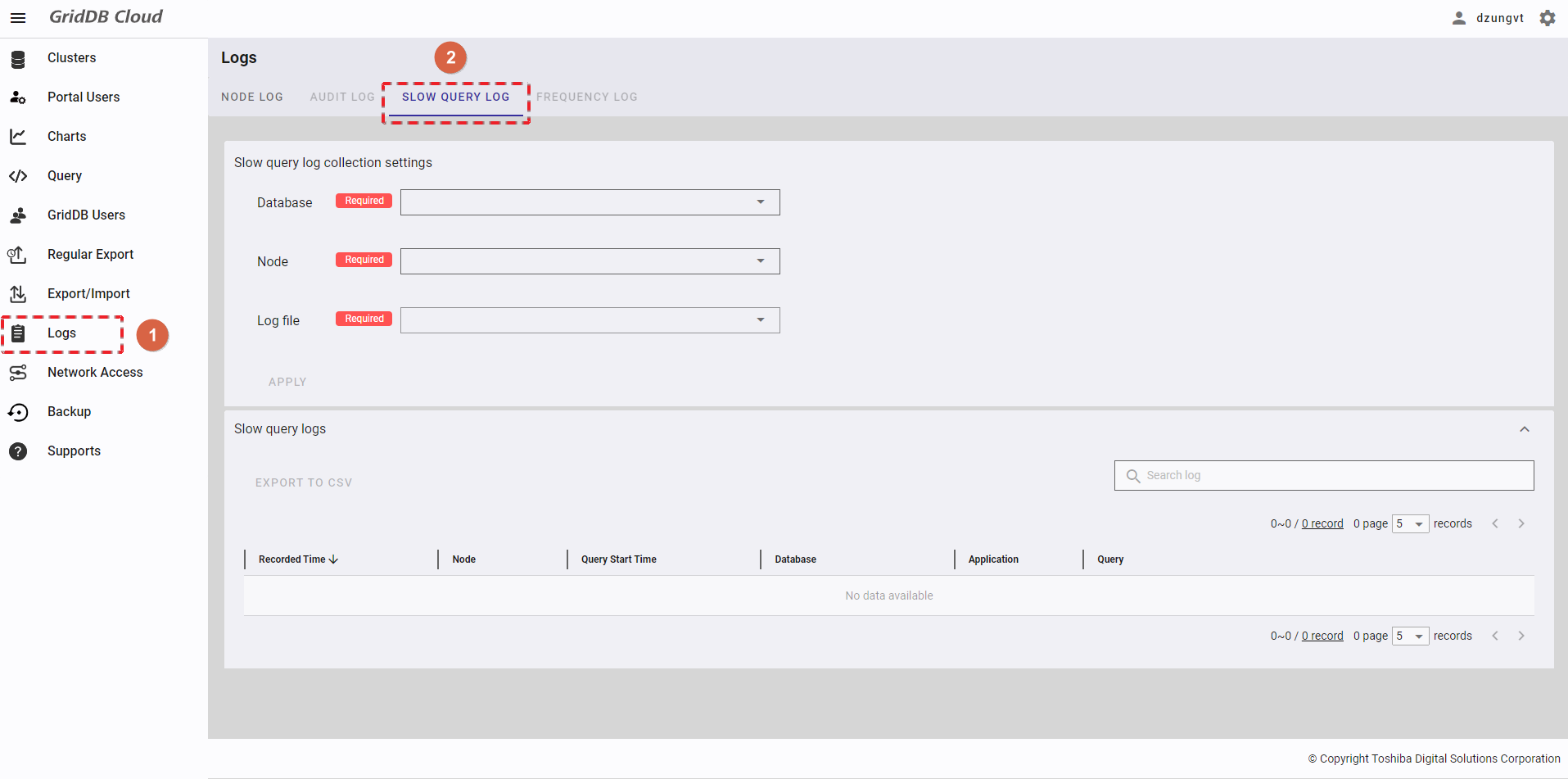Sort by Query Start Time column
This screenshot has height=779, width=1568.
point(619,559)
